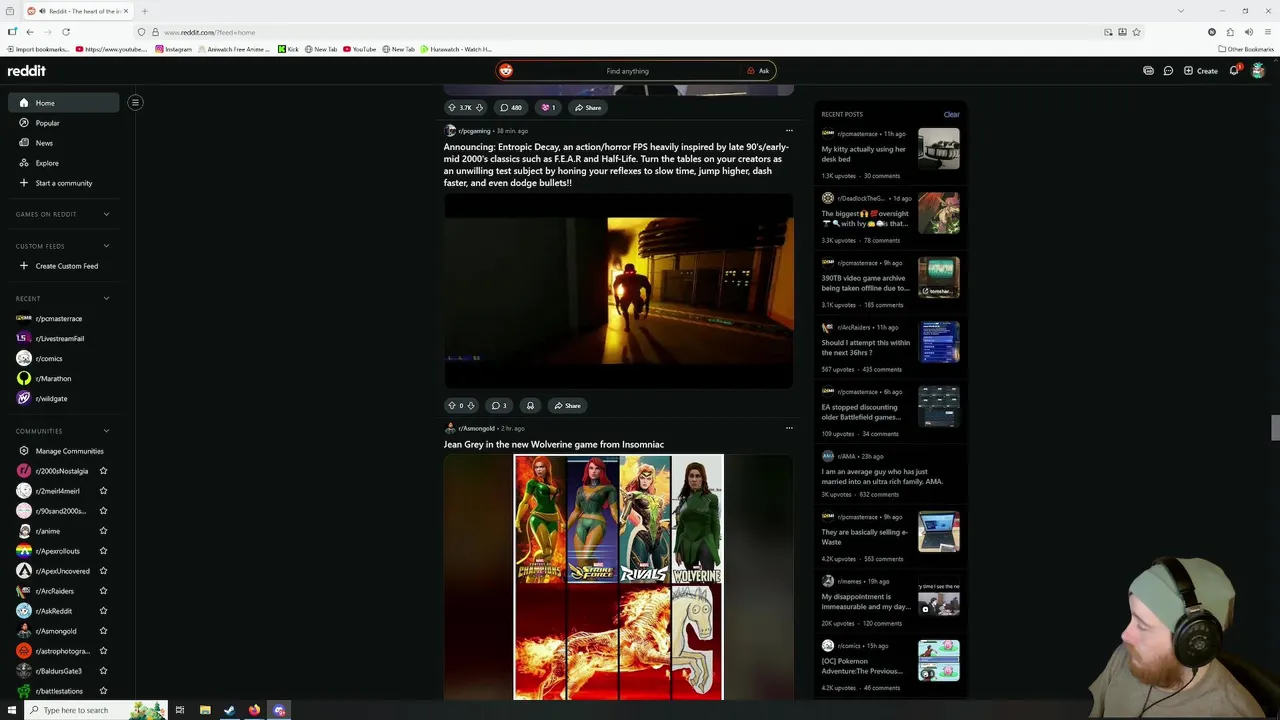The height and width of the screenshot is (720, 1280).
Task: Toggle the favorite star for r/Apexrollouts
Action: pyautogui.click(x=103, y=551)
